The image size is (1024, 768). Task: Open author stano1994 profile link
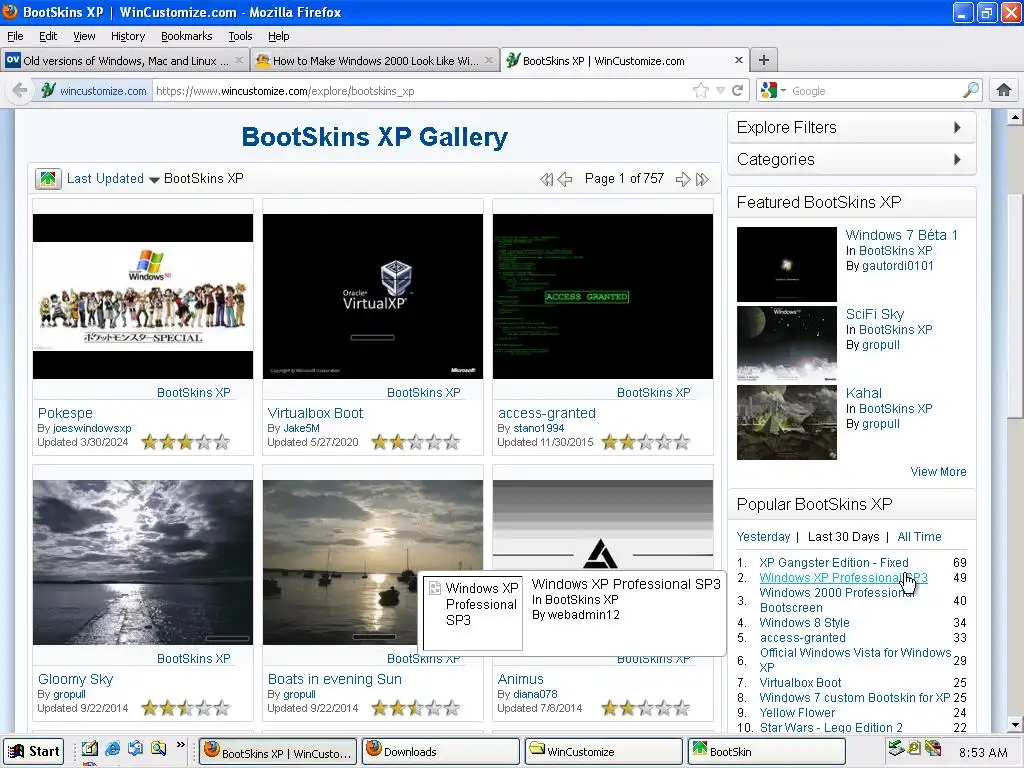tap(539, 428)
